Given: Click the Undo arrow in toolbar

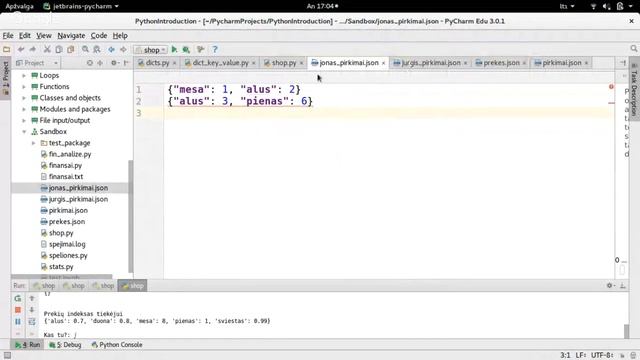Looking at the screenshot, I should [x=21, y=49].
